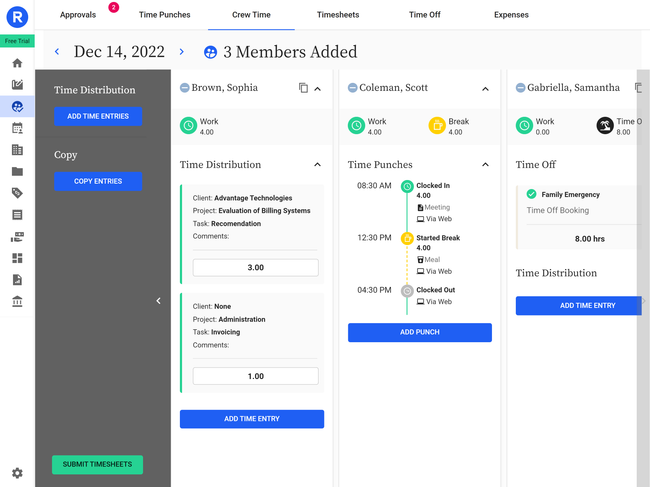Remove Samantha Gabriella using minus circle
Screen dimensions: 650x487
click(x=521, y=88)
